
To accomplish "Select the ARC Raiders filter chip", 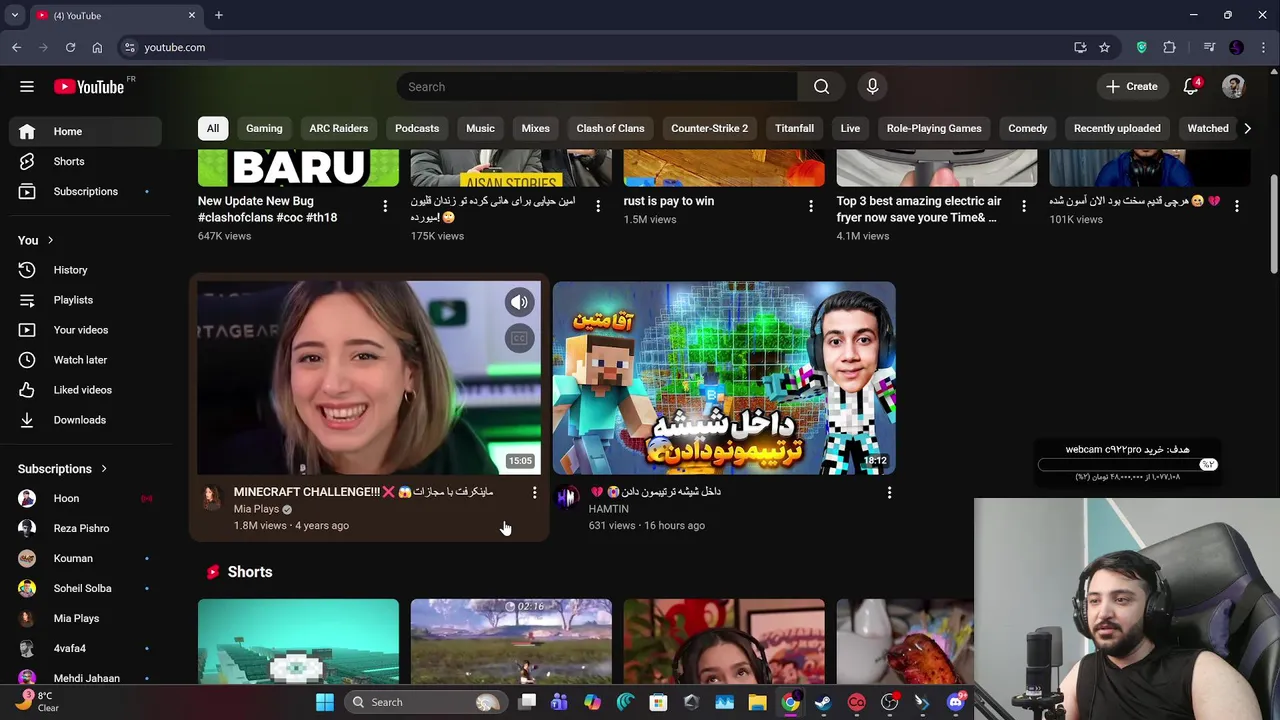I will point(339,128).
